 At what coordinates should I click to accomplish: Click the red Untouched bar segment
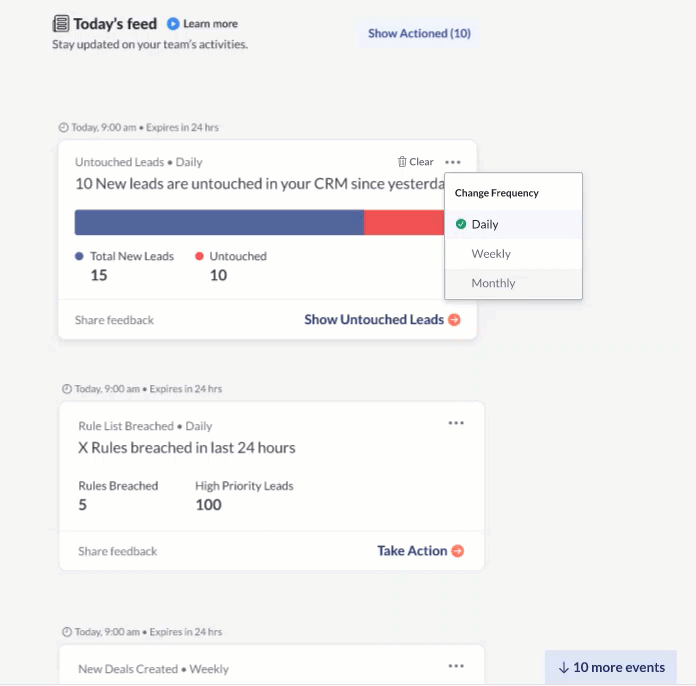point(403,222)
